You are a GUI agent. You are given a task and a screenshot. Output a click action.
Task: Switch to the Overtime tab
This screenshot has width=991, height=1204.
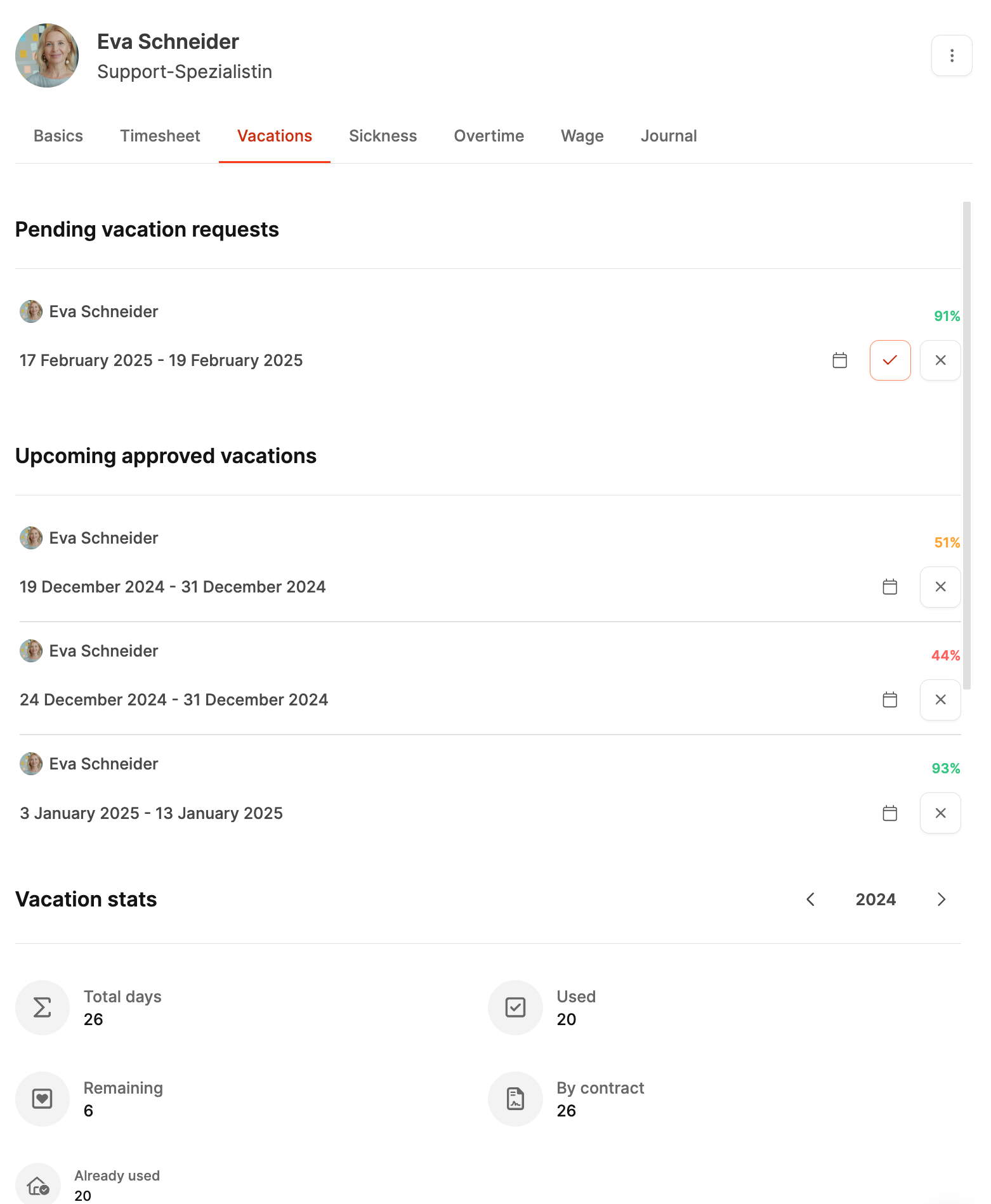[489, 136]
